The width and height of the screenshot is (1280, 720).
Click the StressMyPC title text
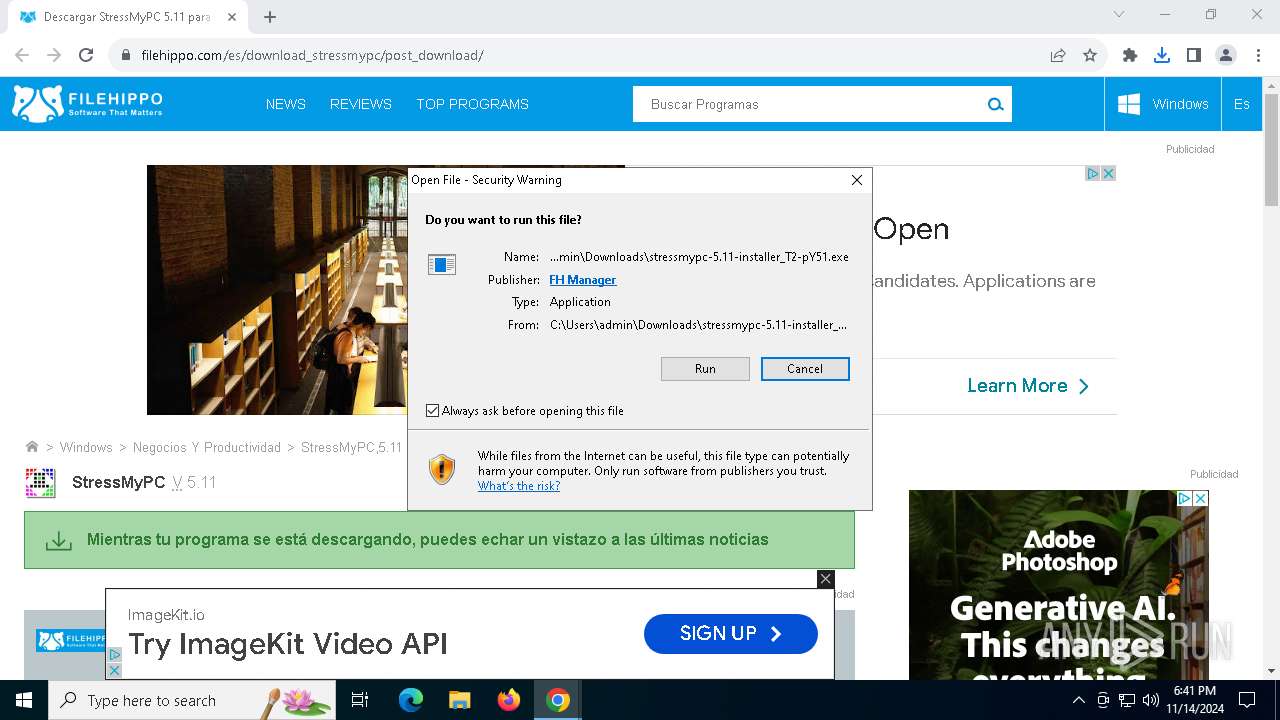coord(118,482)
